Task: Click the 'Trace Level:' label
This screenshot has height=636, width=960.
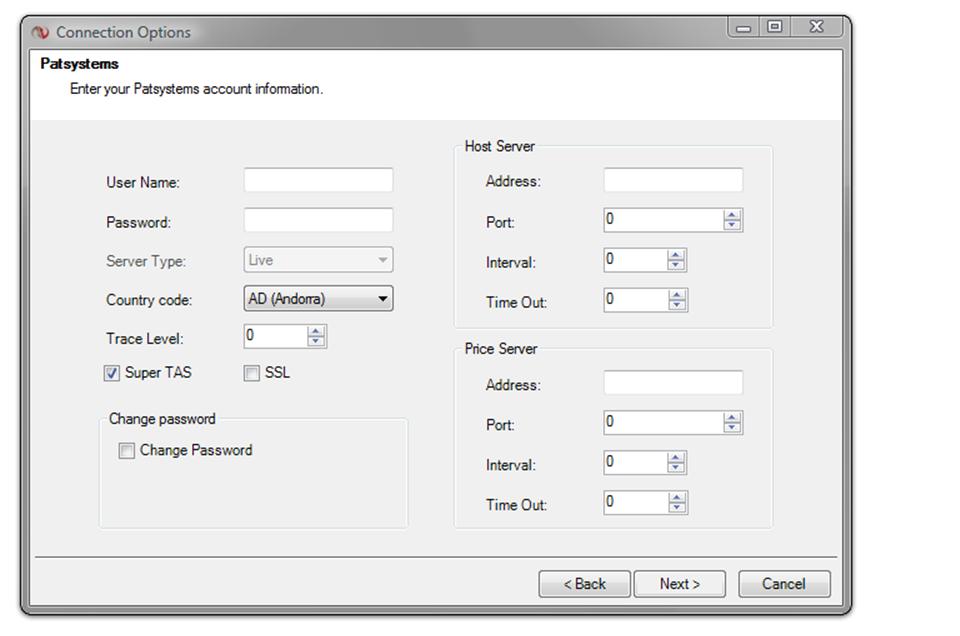Action: [x=144, y=339]
